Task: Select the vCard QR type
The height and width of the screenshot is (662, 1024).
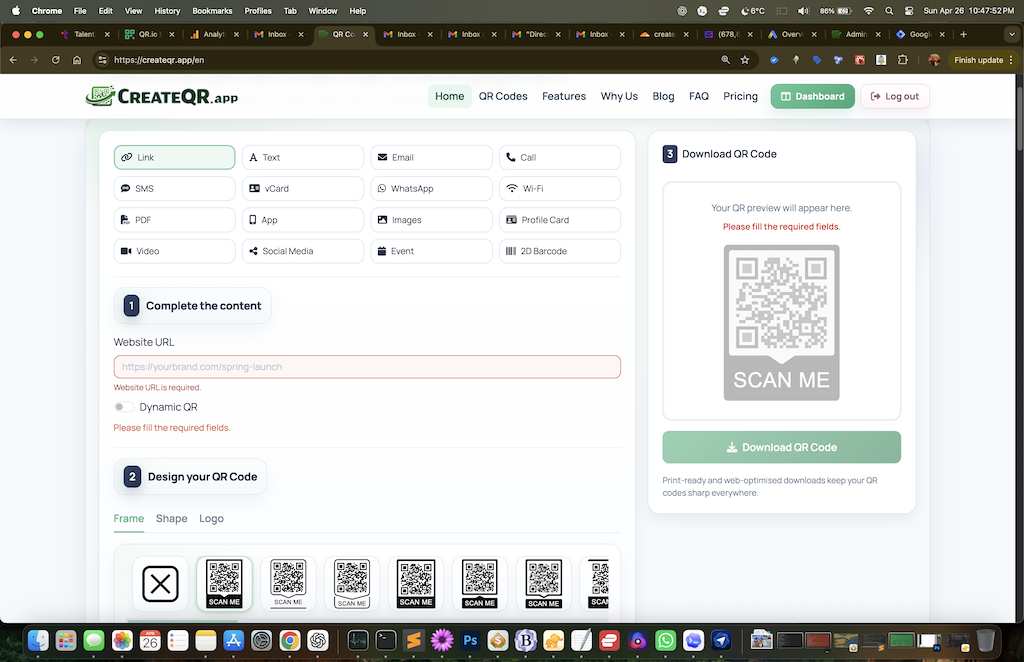Action: [x=303, y=189]
